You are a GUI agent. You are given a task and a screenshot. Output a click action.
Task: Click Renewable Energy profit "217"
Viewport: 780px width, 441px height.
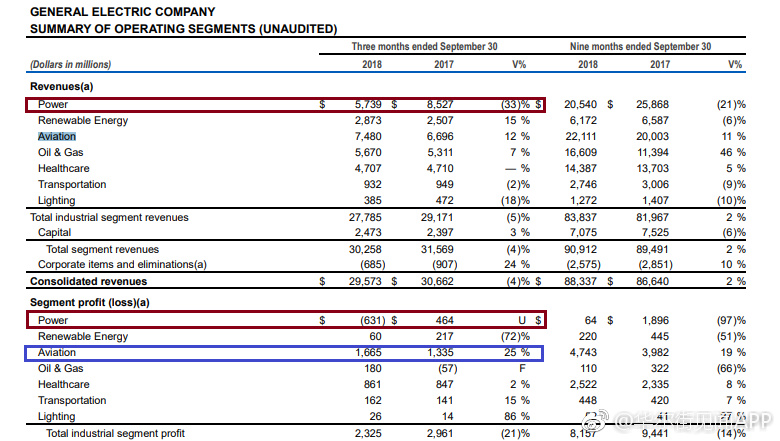(445, 336)
